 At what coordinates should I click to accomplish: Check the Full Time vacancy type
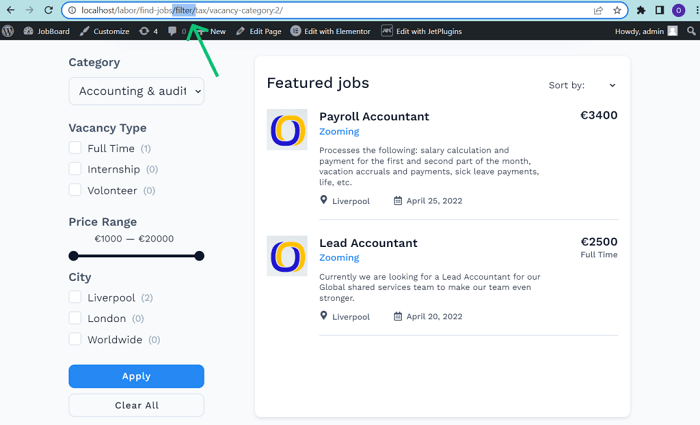pyautogui.click(x=75, y=148)
